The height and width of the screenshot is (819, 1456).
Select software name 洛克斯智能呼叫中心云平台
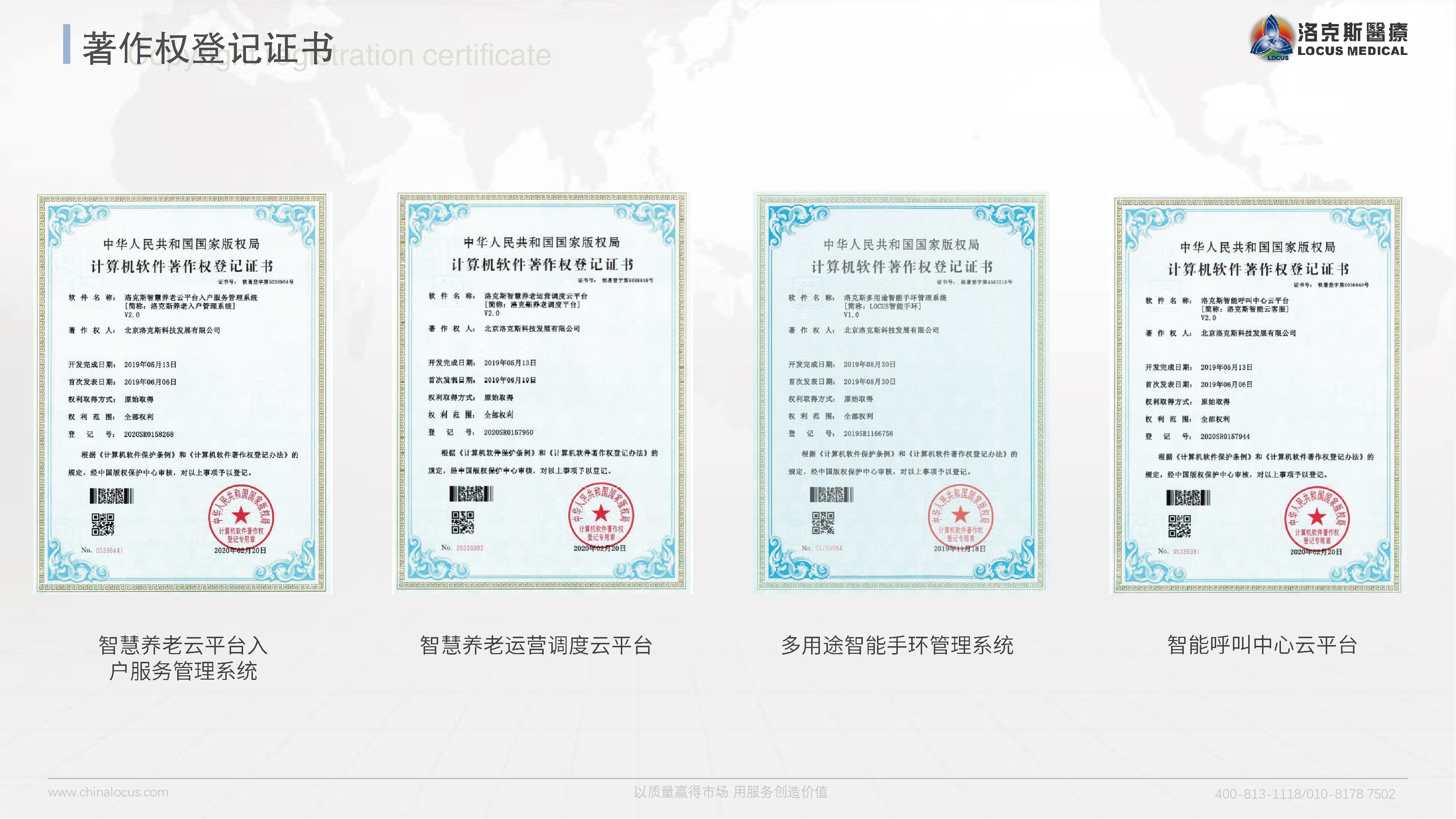(1245, 301)
